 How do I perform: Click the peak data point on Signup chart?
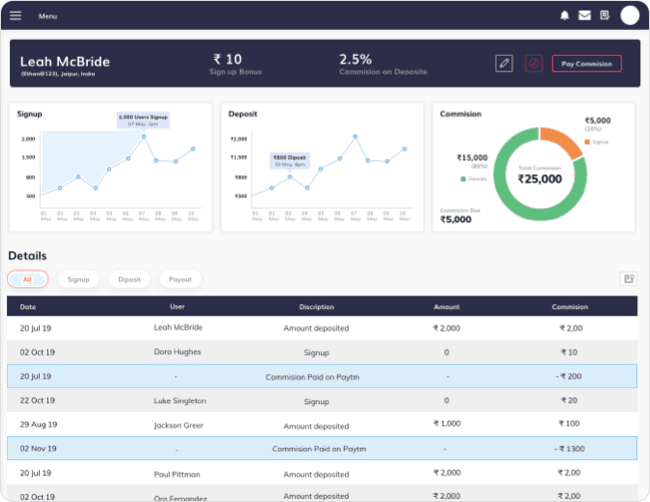click(143, 136)
